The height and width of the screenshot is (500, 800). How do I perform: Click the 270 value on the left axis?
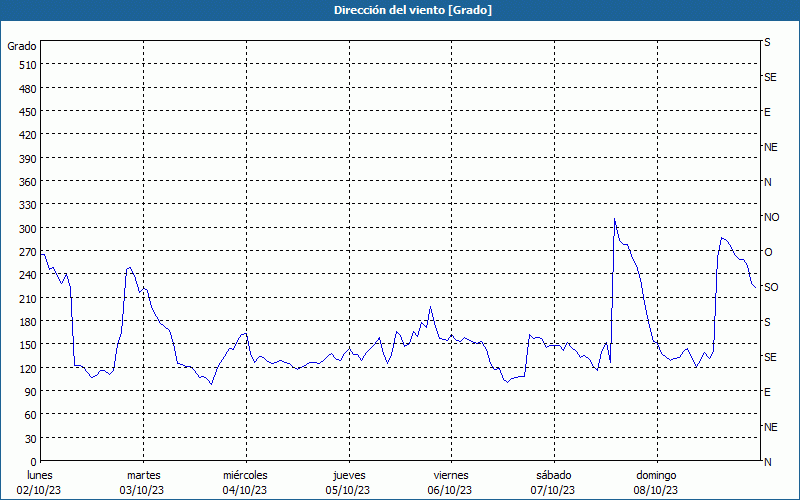tap(27, 252)
